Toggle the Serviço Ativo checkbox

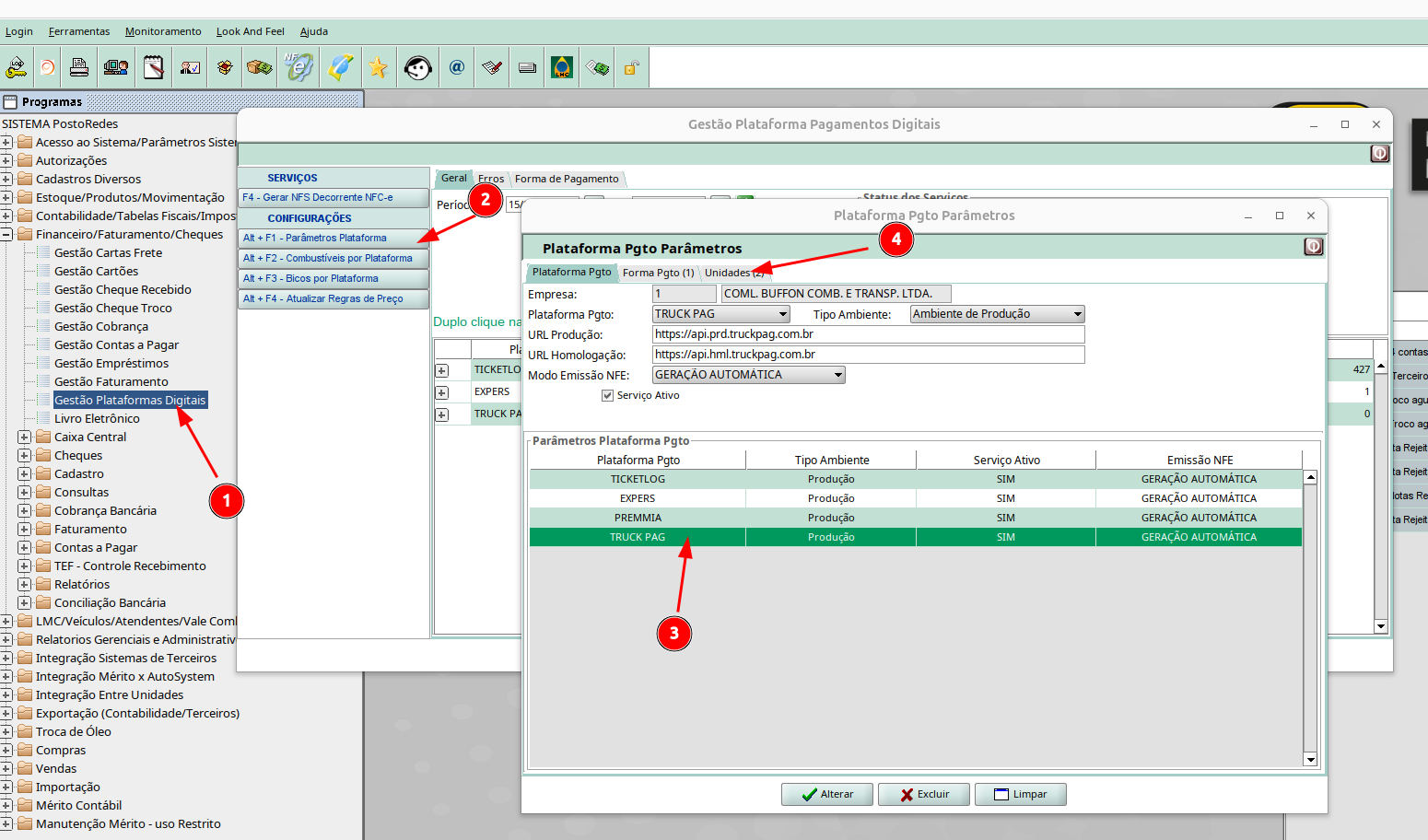[x=607, y=396]
